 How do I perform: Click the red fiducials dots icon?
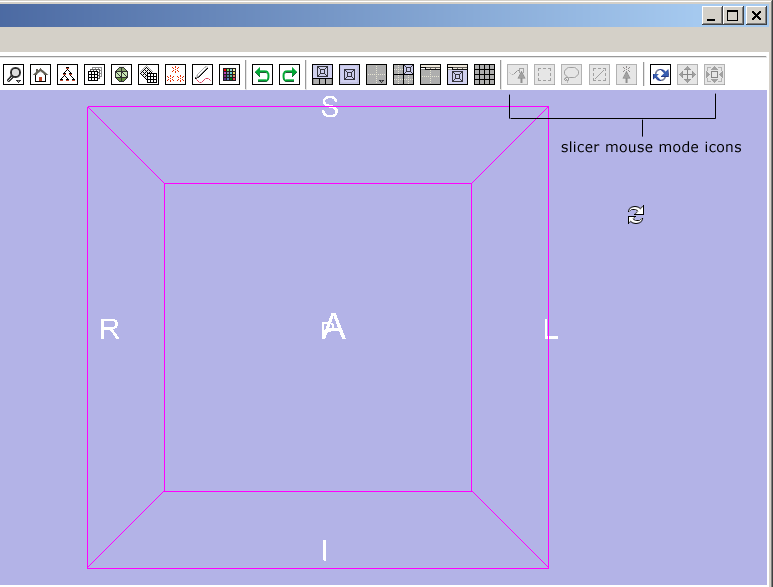pos(176,74)
